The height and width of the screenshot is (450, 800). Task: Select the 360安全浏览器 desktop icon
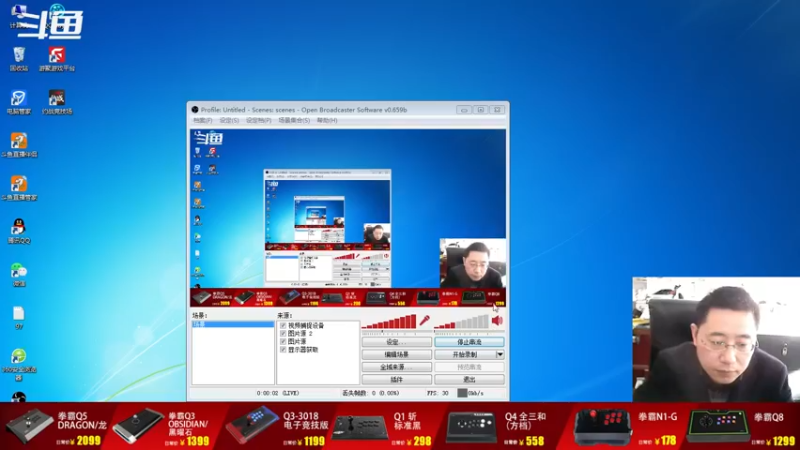[19, 364]
